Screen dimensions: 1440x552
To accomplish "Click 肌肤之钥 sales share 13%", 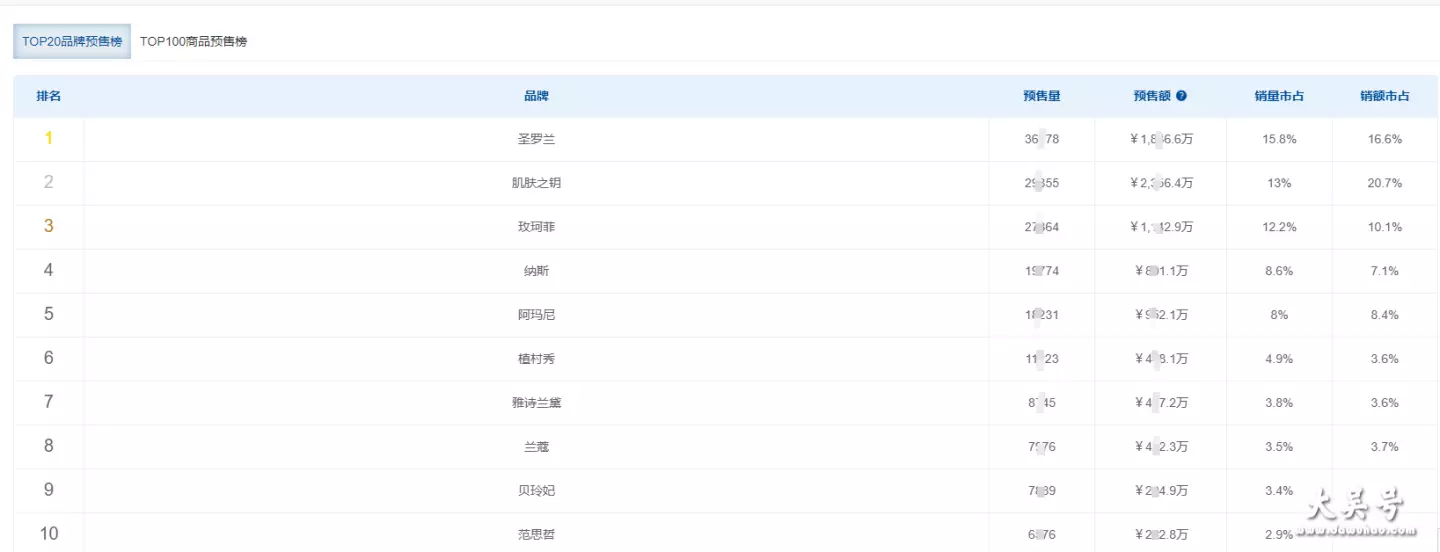I will click(1280, 184).
